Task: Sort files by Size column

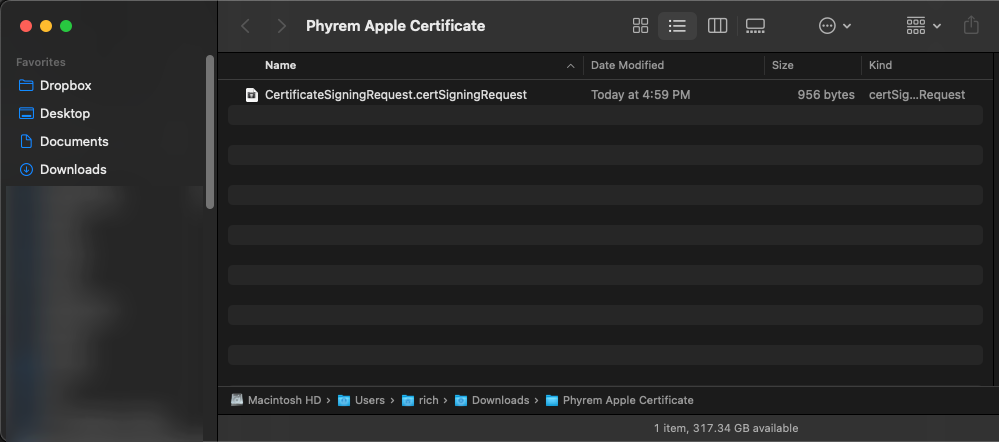Action: (782, 65)
